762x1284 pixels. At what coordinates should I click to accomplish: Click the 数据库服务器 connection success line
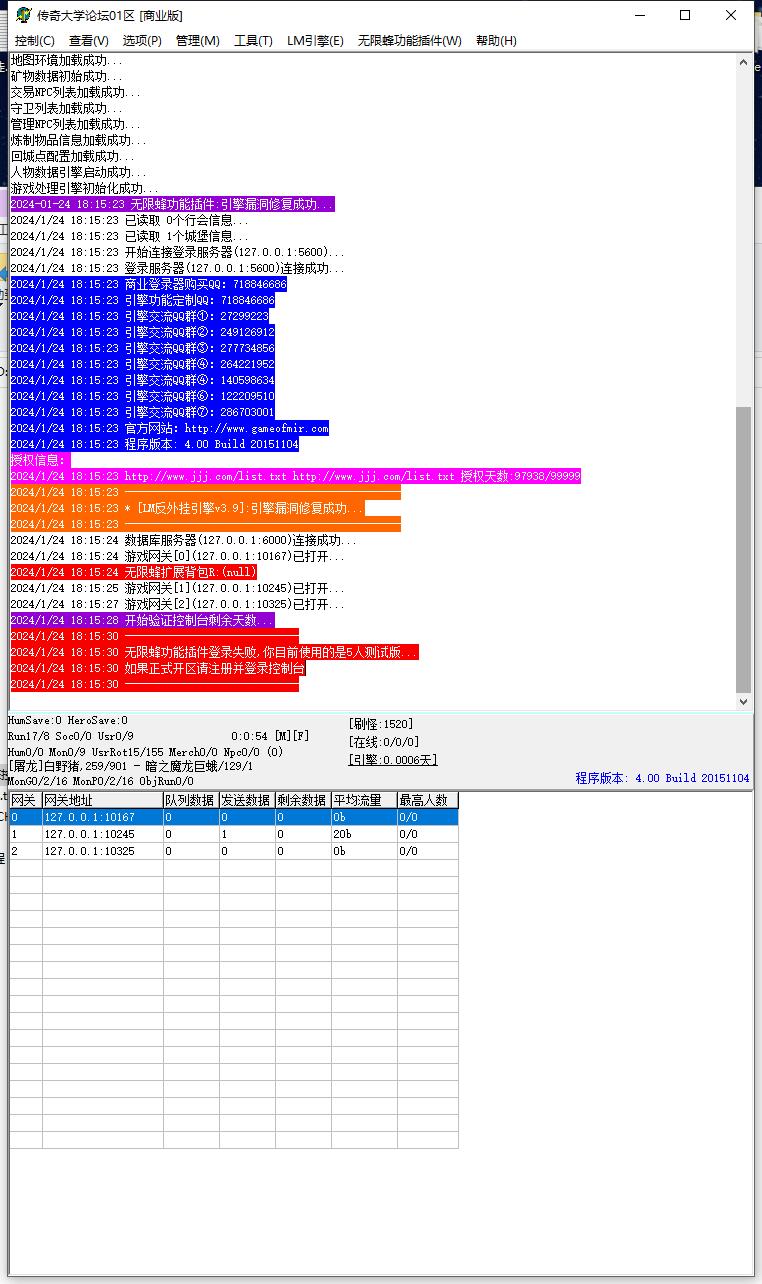tap(183, 540)
